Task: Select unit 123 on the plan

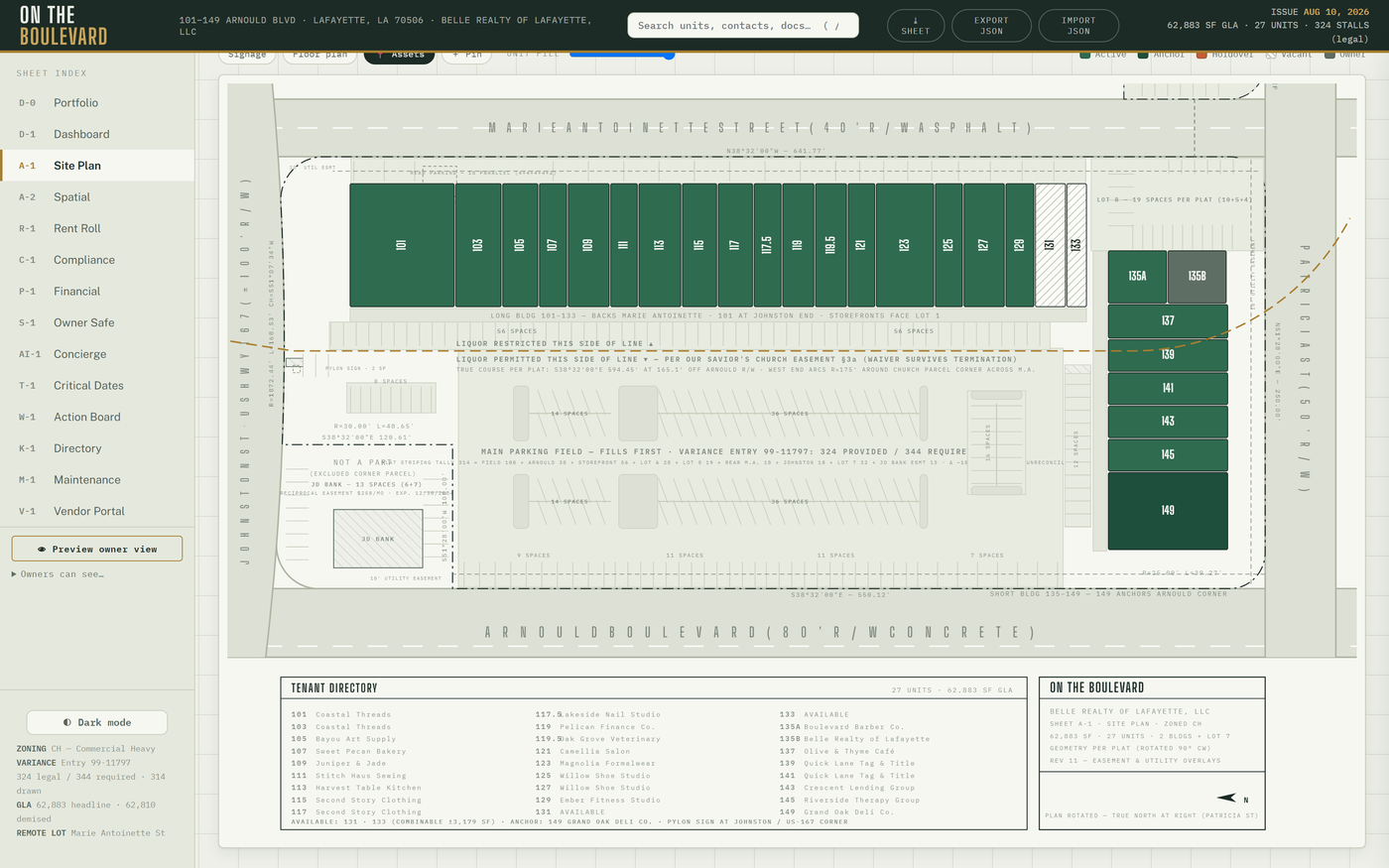Action: tap(905, 245)
